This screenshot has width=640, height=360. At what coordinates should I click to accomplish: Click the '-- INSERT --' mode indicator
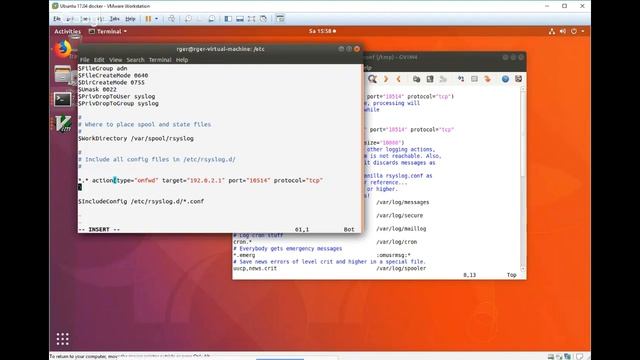[x=99, y=229]
